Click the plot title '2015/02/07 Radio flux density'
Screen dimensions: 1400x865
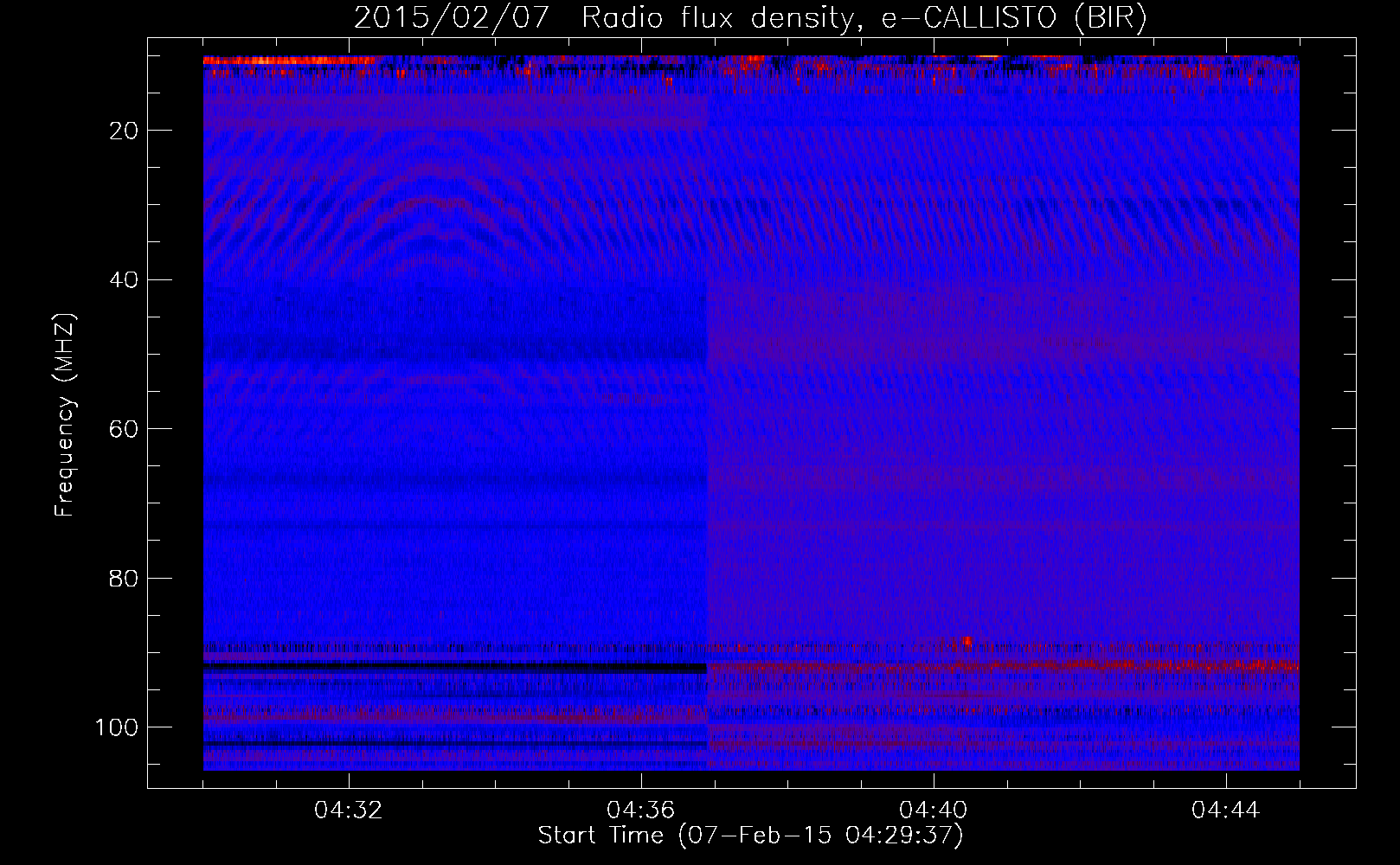point(751,17)
